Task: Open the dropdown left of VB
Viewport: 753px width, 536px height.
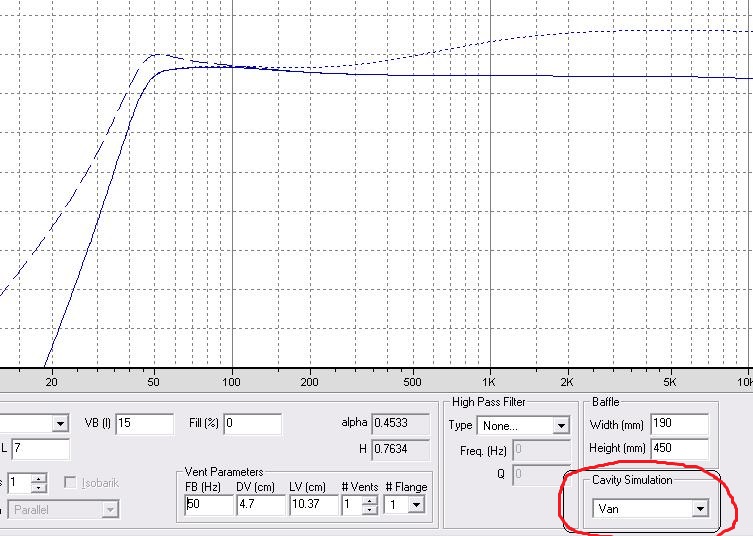Action: 60,423
